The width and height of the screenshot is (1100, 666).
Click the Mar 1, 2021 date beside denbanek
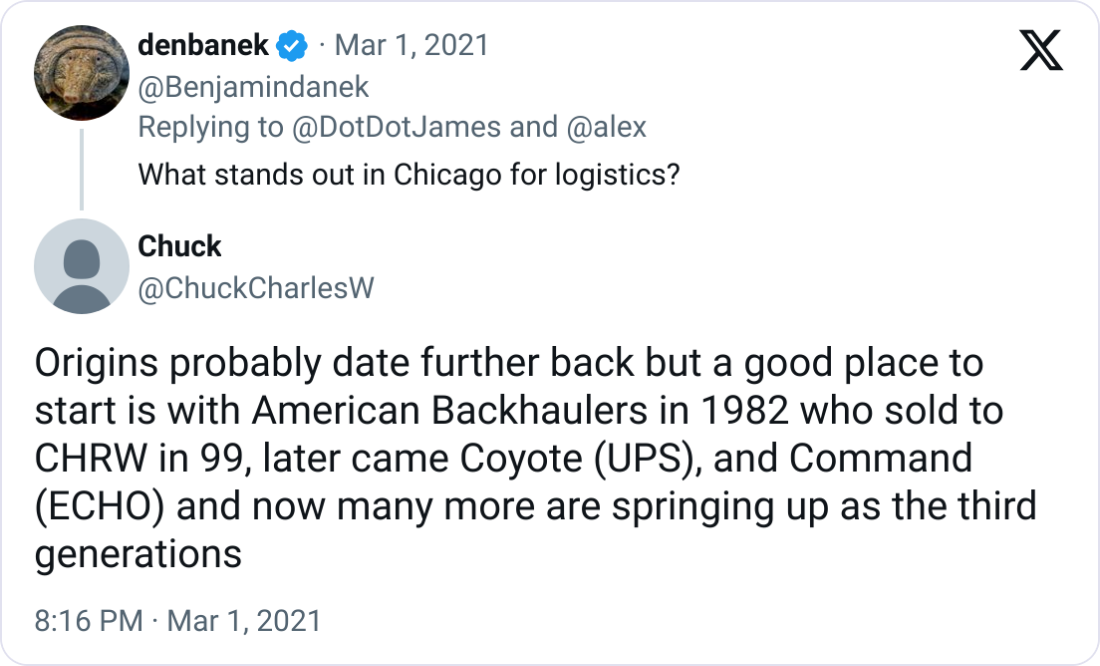[411, 45]
